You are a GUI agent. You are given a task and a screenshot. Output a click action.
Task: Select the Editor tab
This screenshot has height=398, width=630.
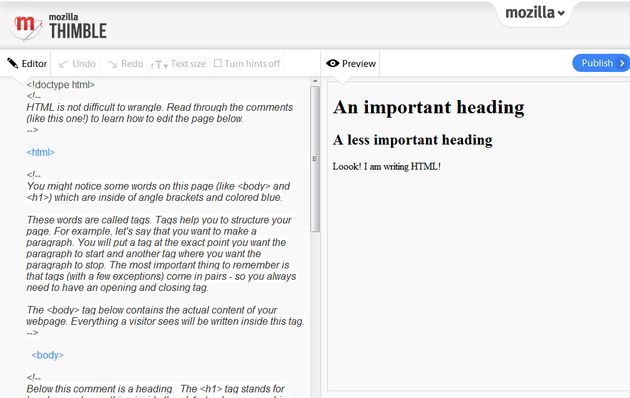pos(27,63)
